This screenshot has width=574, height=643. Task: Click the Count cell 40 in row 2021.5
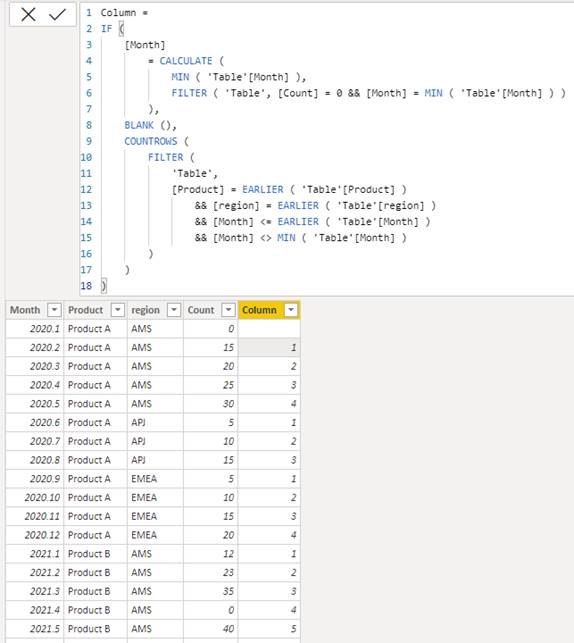point(210,629)
